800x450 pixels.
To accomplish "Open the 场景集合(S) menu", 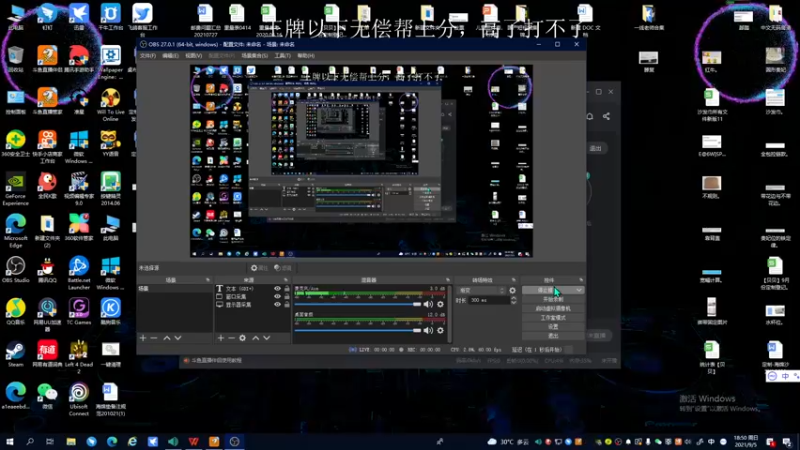I will [254, 56].
